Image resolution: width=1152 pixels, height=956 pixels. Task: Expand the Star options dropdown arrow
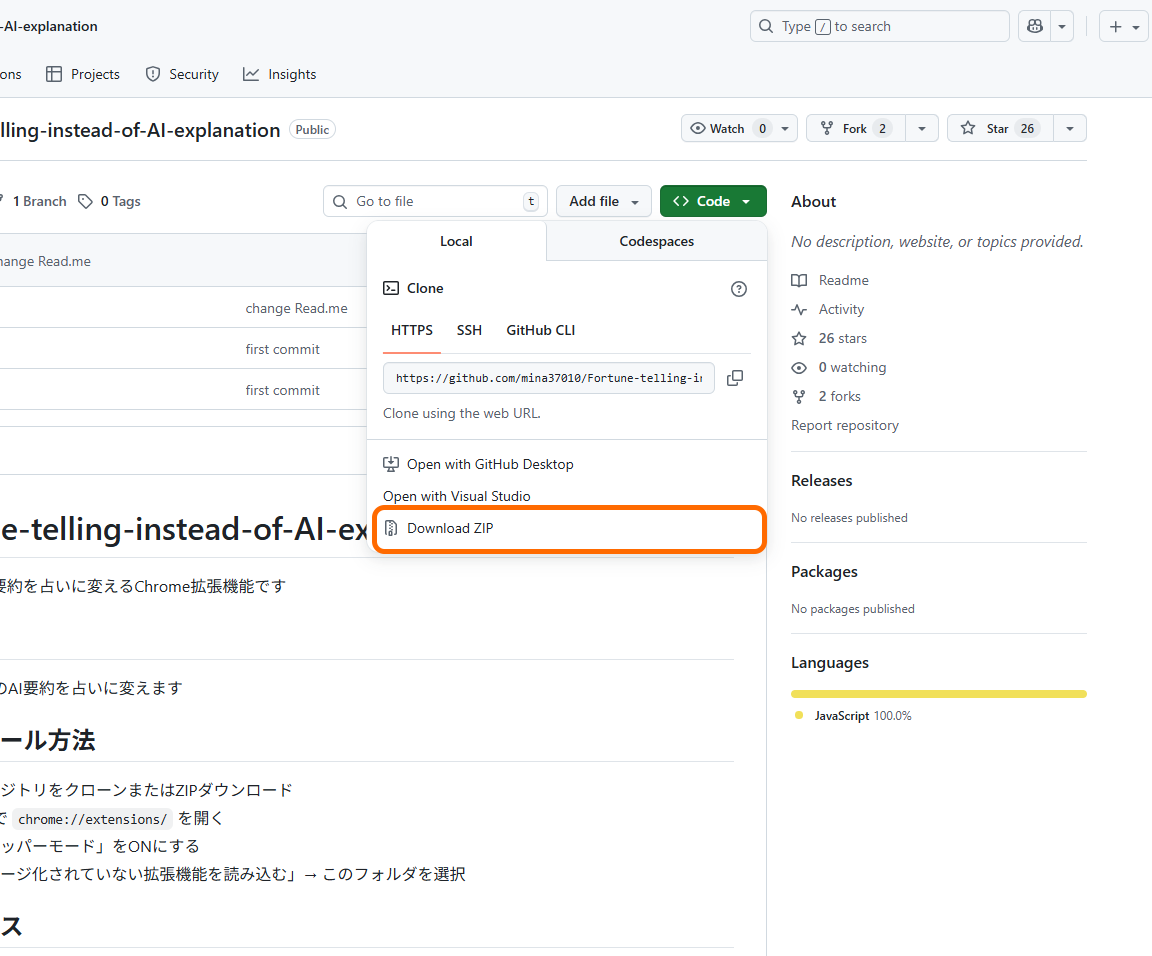(1069, 128)
